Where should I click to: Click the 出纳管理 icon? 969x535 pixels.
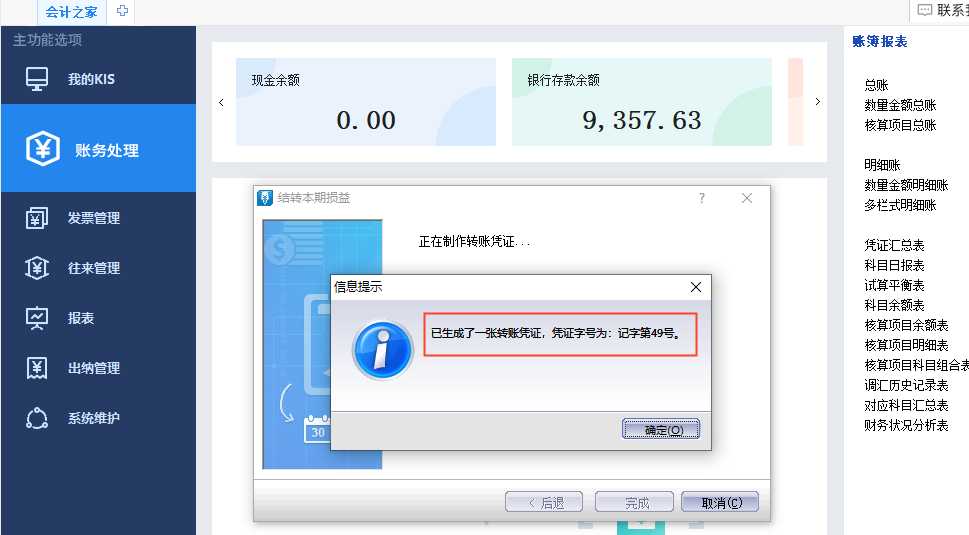click(37, 368)
